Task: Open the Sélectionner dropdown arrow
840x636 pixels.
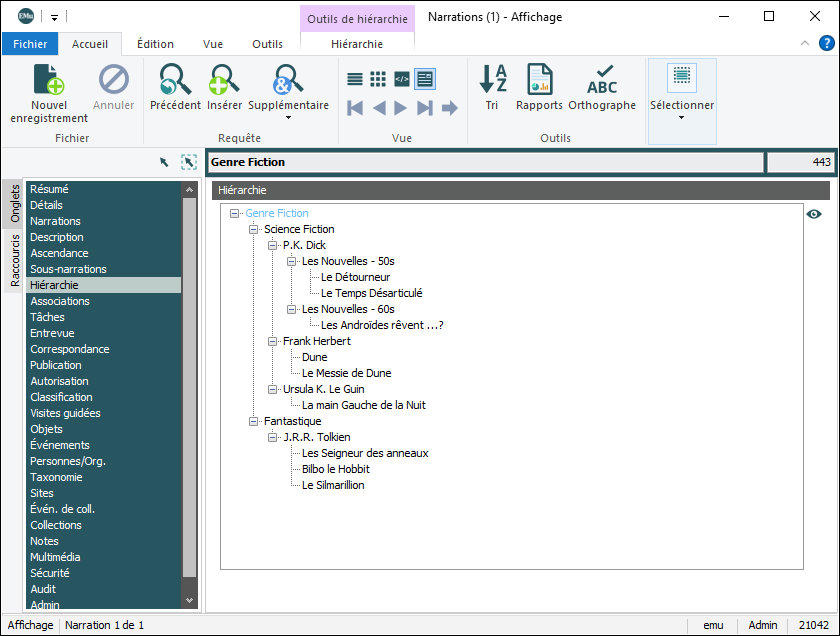Action: [x=682, y=118]
